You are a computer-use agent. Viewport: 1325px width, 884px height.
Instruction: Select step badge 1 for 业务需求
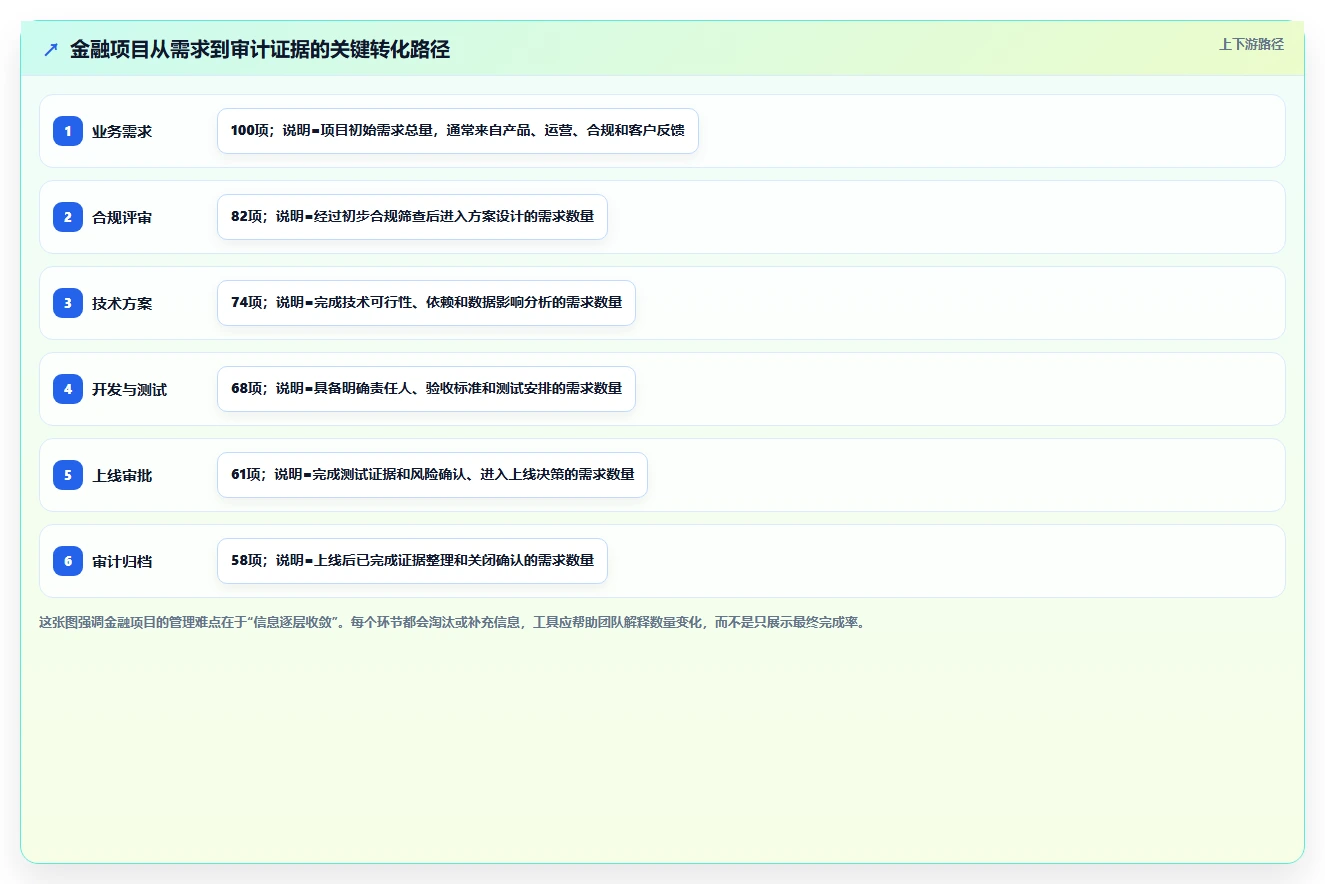pyautogui.click(x=68, y=131)
